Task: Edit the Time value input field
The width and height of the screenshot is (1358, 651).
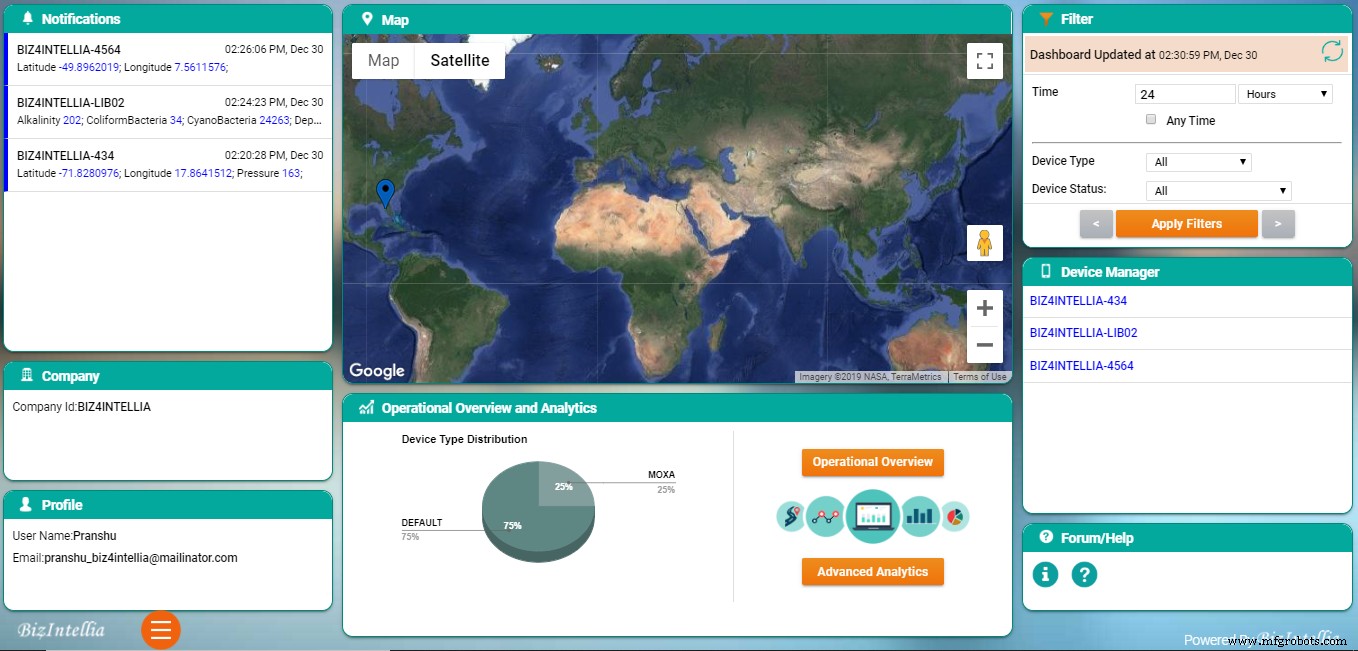Action: tap(1185, 92)
